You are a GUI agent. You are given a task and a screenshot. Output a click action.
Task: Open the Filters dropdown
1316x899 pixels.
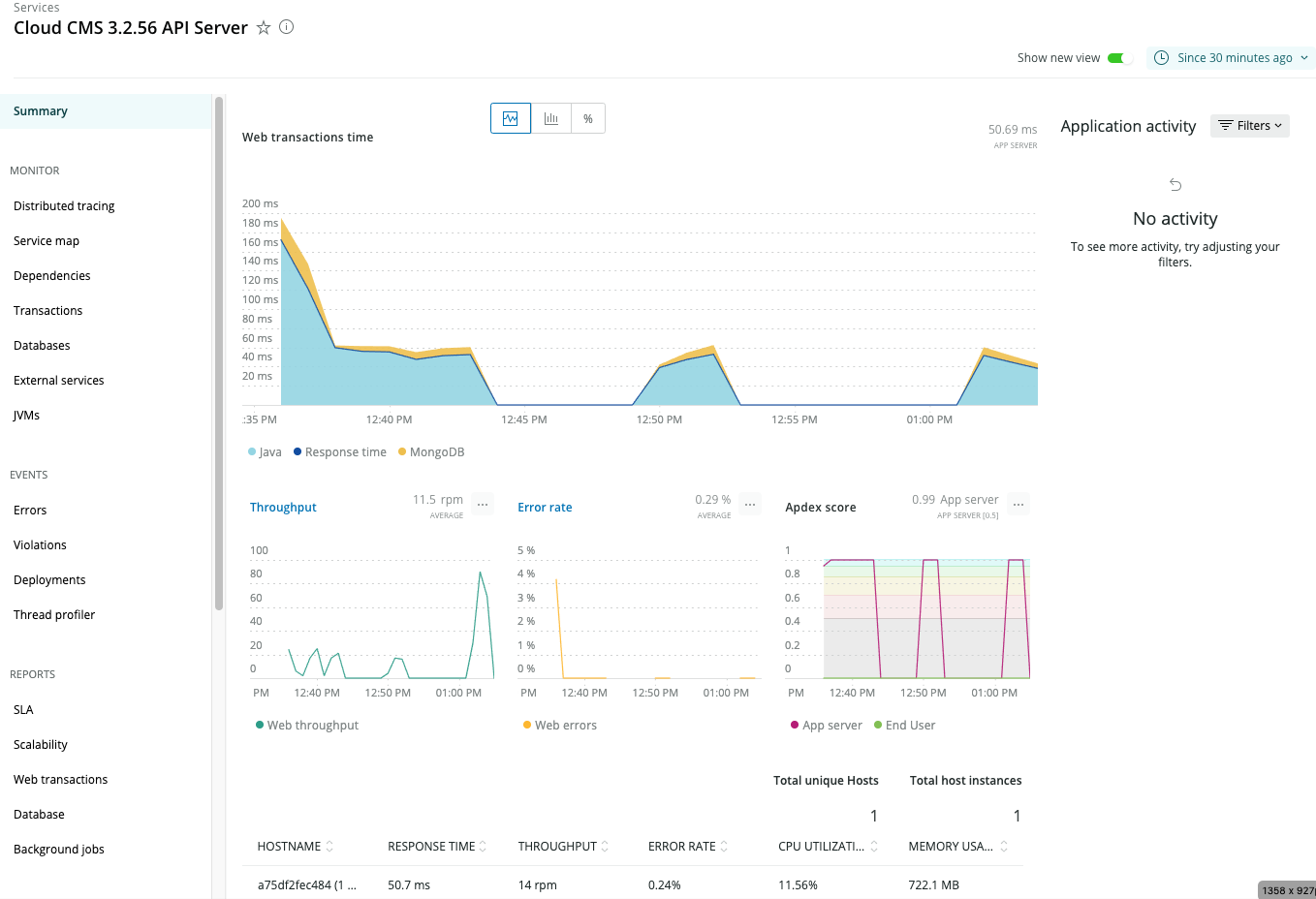tap(1250, 126)
